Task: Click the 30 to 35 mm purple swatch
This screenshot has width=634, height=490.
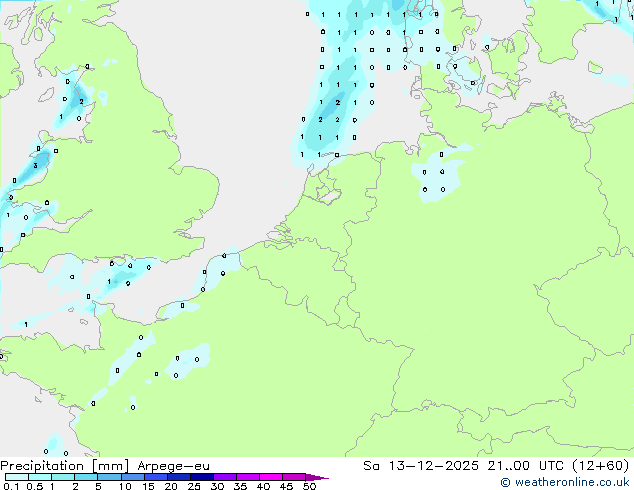Action: coord(224,477)
